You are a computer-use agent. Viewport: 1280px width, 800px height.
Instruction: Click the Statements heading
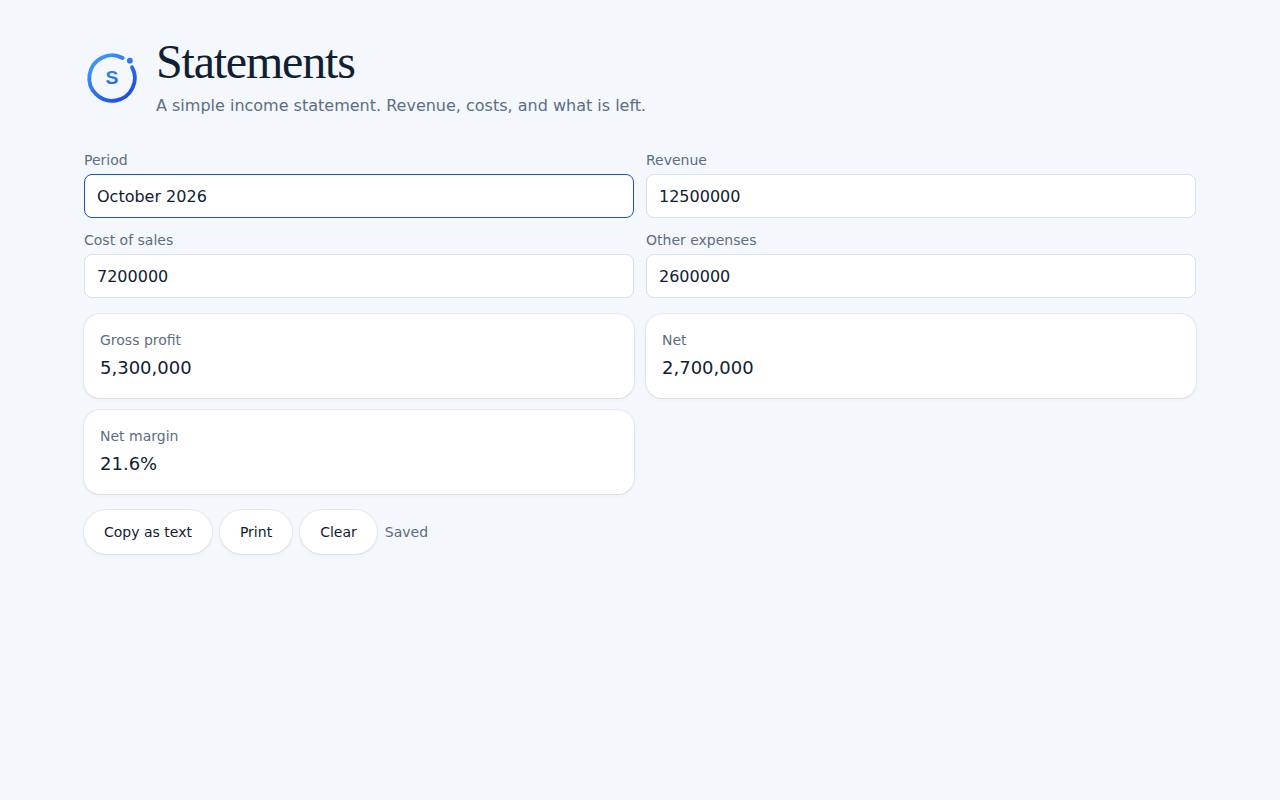256,63
